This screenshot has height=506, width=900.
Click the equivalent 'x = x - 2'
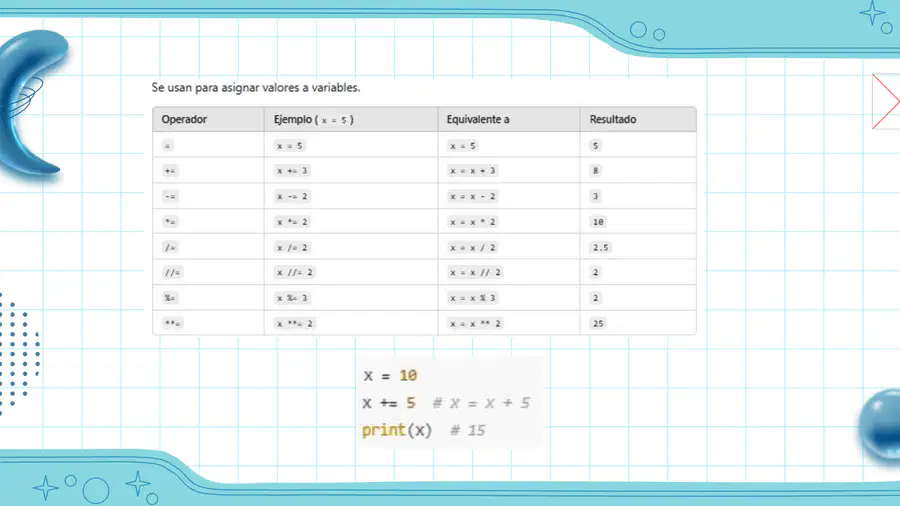click(x=472, y=196)
